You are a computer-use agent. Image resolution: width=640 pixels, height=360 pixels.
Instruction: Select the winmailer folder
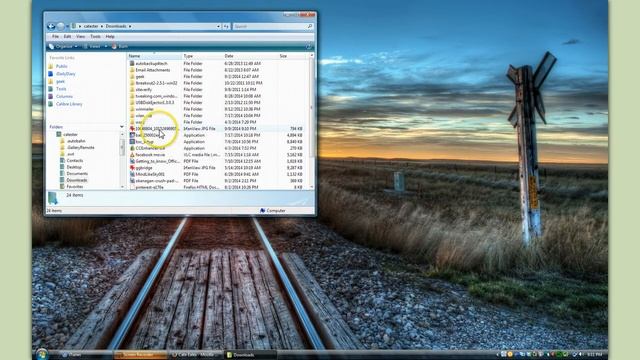pyautogui.click(x=144, y=109)
